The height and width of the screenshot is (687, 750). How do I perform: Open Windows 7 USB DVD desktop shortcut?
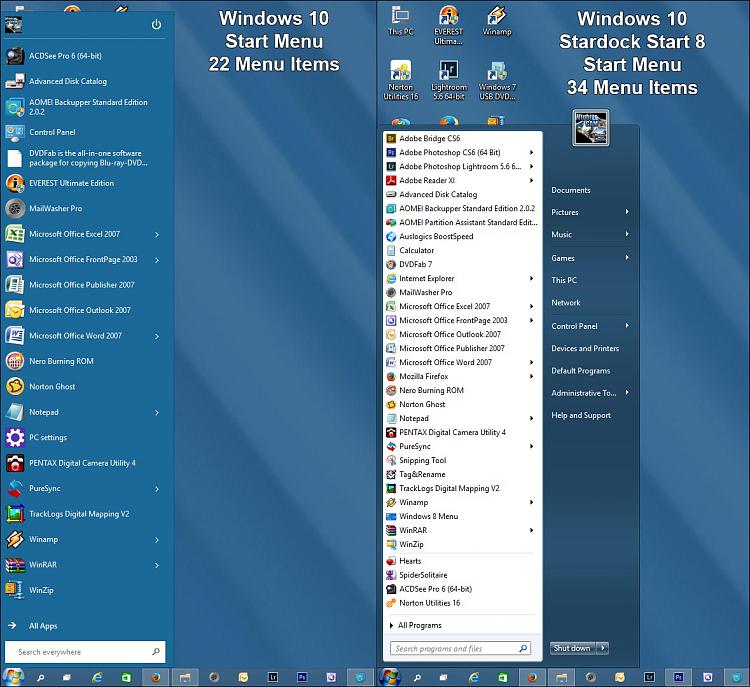[497, 80]
